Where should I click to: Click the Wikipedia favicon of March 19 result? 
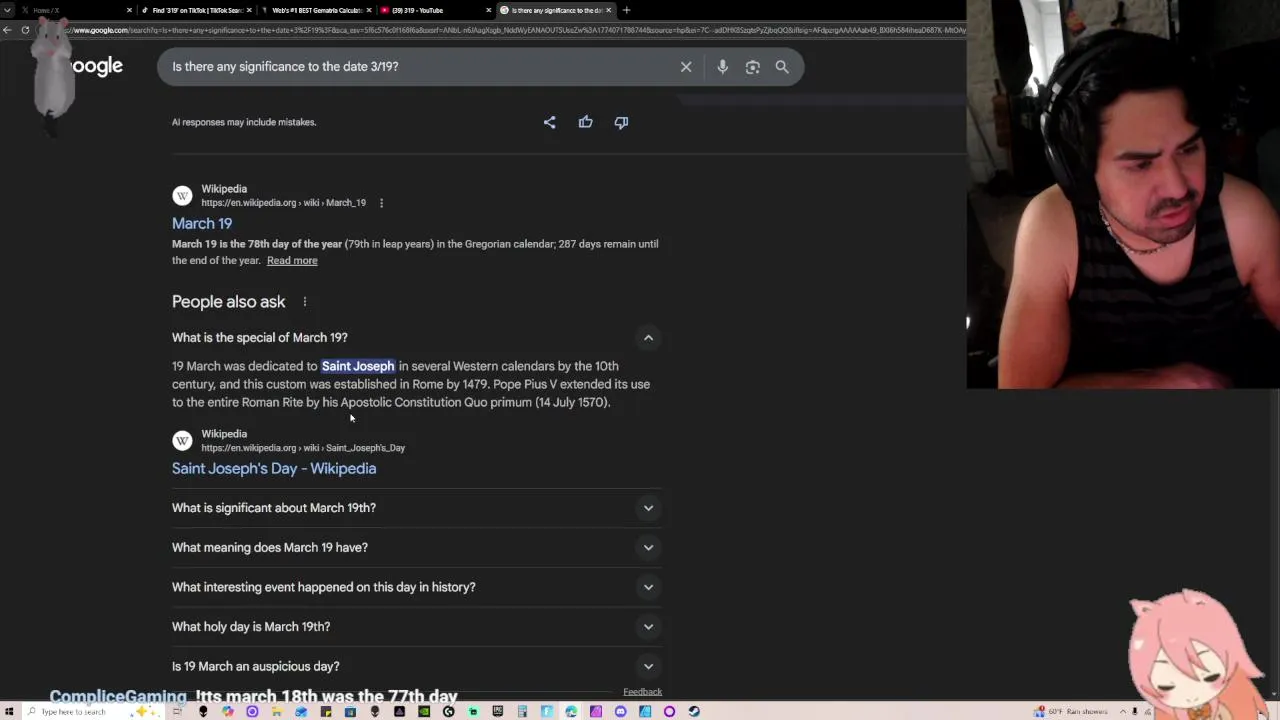tap(182, 196)
